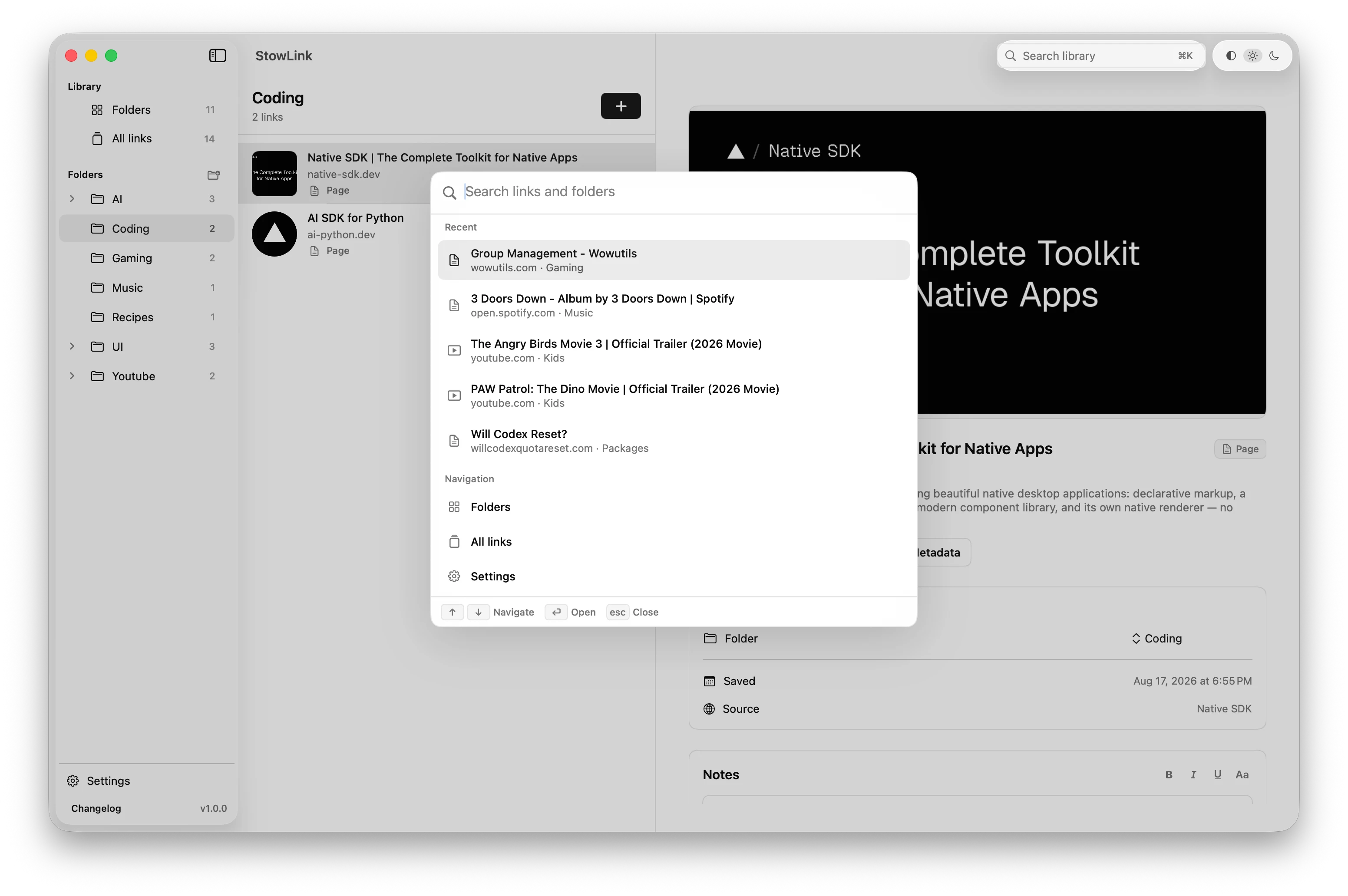The image size is (1348, 896).
Task: Toggle italic formatting in Notes
Action: click(1193, 775)
